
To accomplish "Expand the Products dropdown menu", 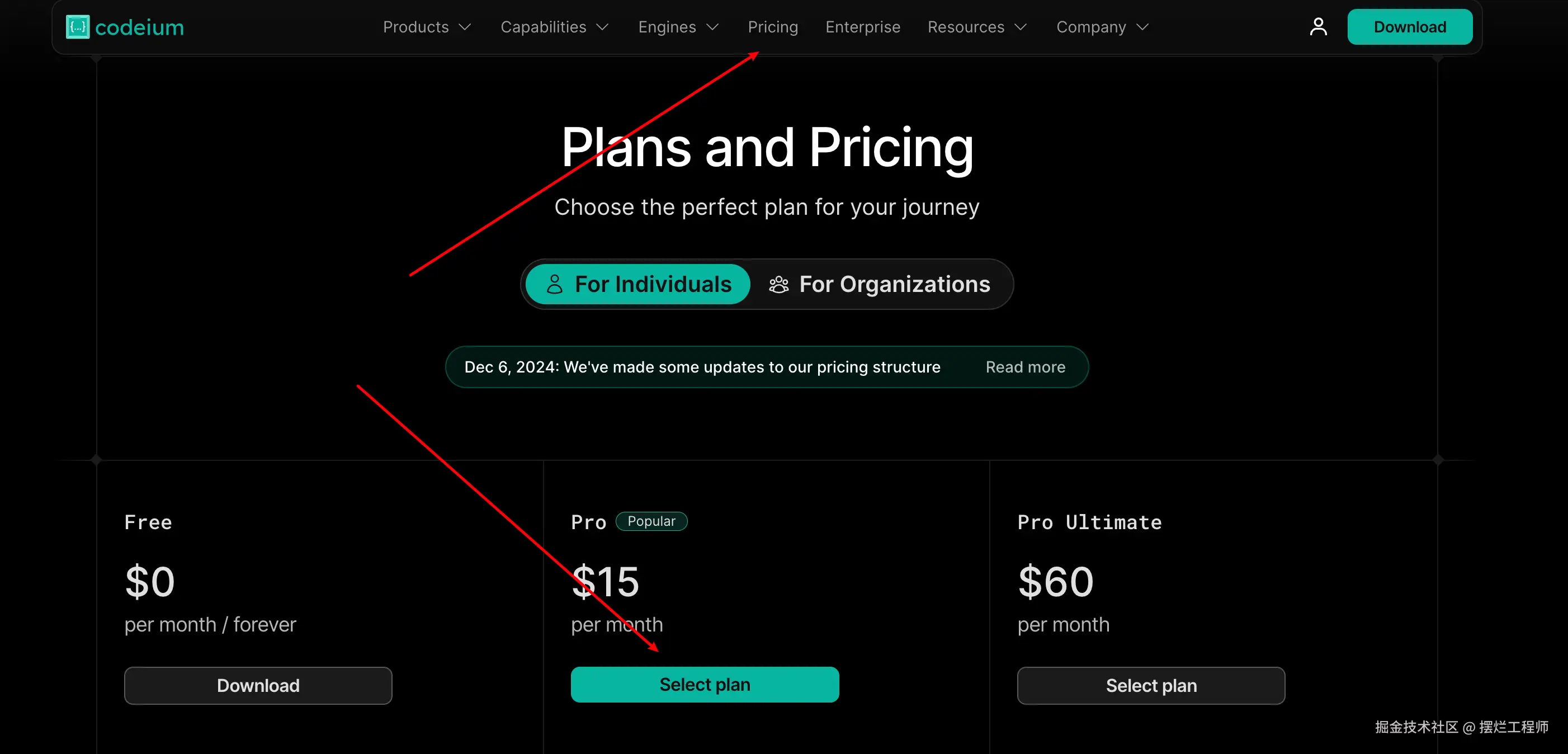I will pos(427,27).
